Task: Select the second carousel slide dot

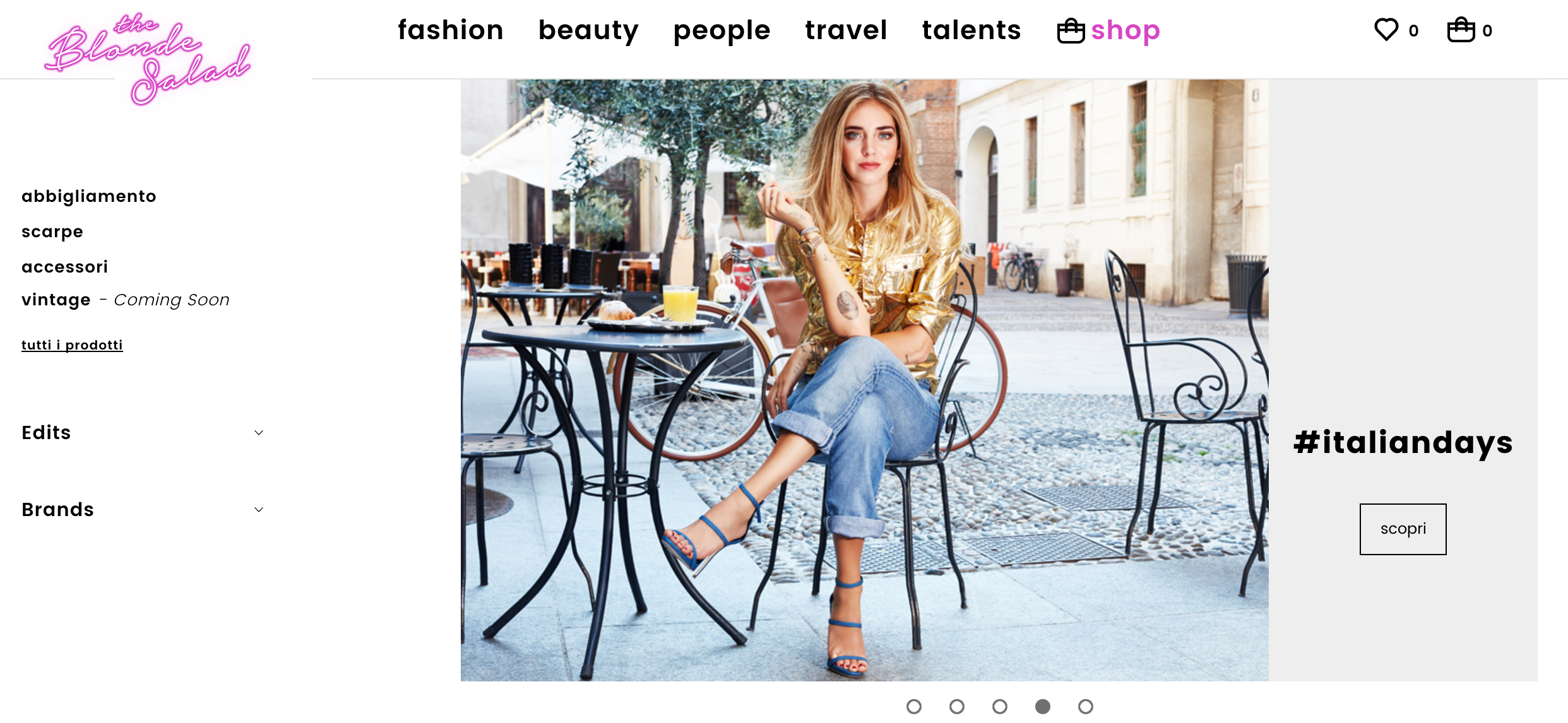Action: 957,707
